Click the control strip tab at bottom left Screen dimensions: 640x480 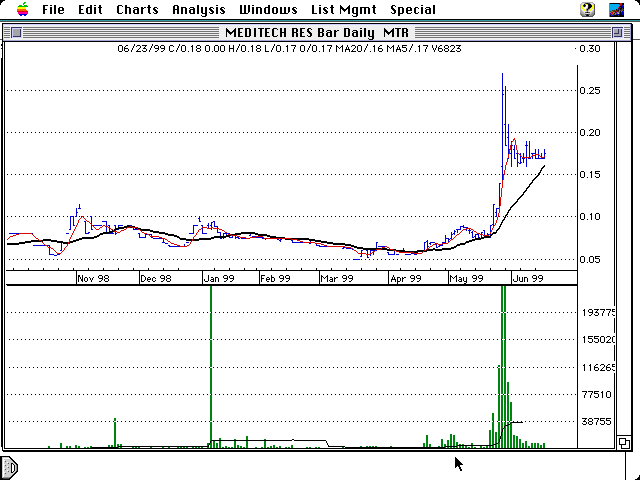[9, 466]
